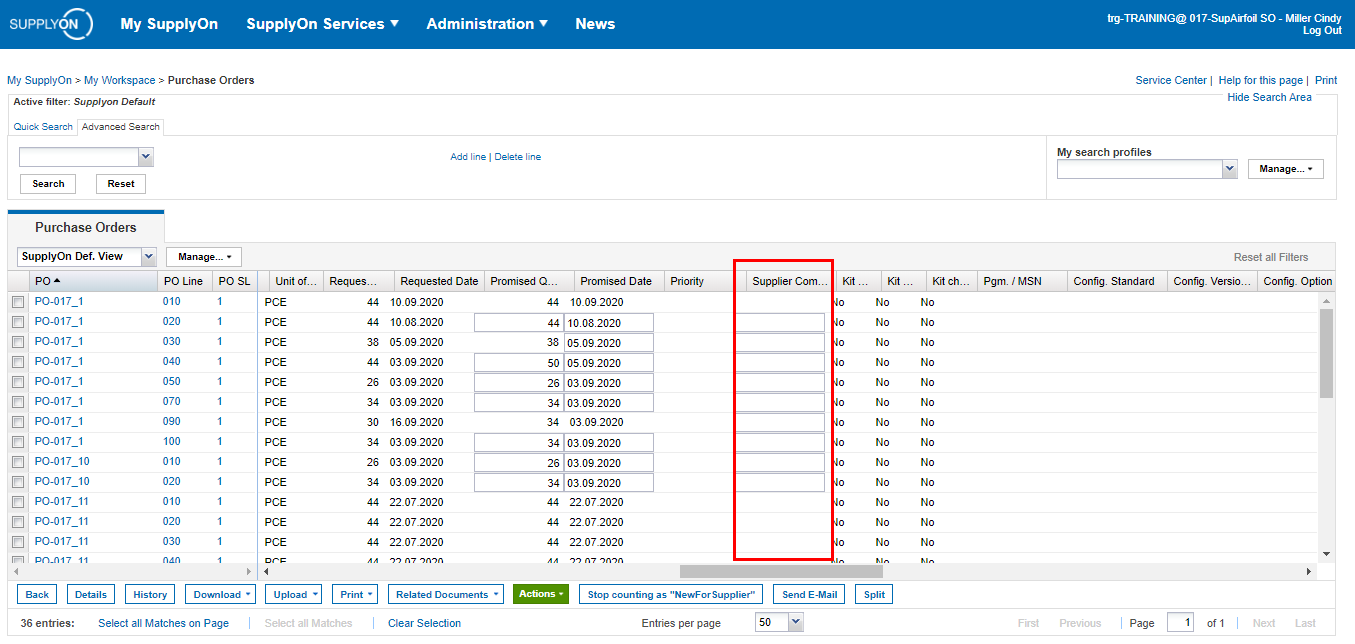Check the PO-017_1 line 020 checkbox
Screen dimensions: 1355x644
click(18, 322)
